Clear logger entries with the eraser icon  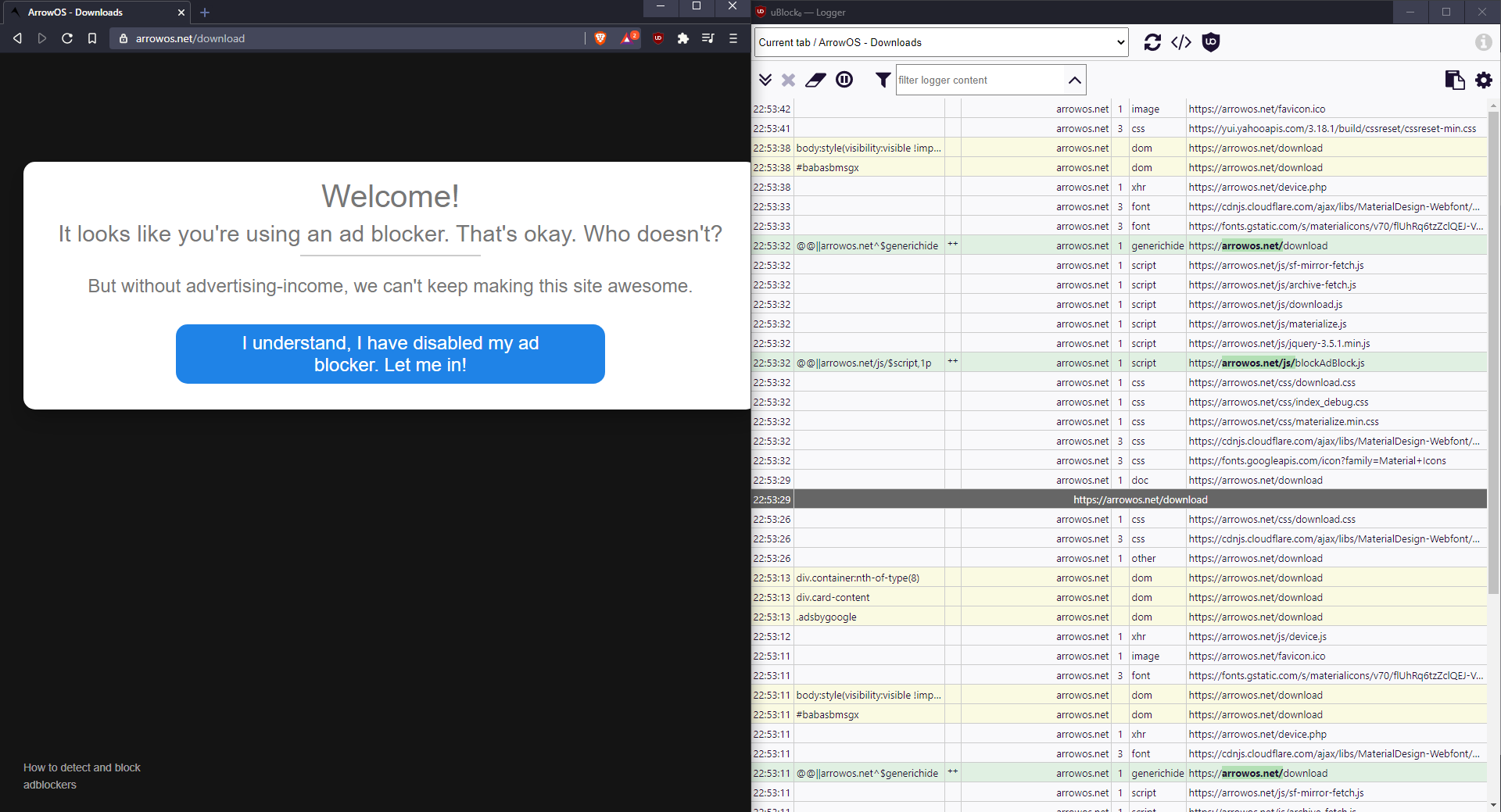tap(815, 79)
